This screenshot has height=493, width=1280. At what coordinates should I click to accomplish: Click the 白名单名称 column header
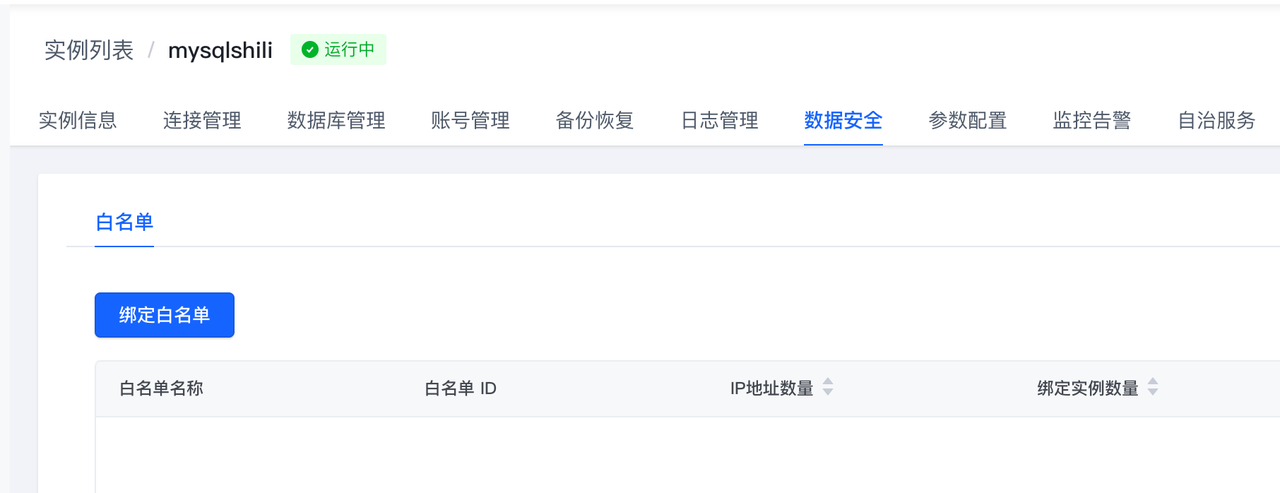pyautogui.click(x=161, y=389)
